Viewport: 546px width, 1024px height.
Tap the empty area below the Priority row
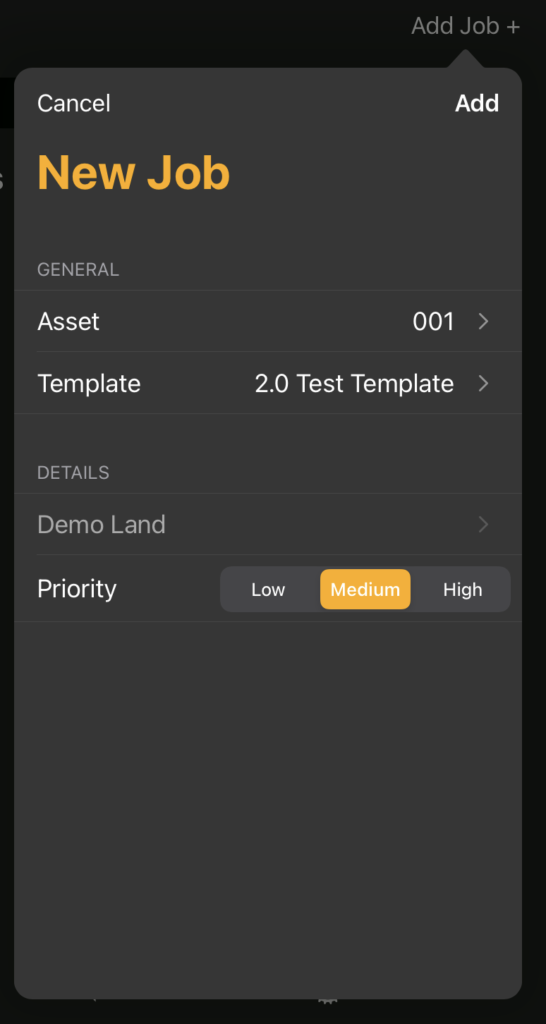268,810
